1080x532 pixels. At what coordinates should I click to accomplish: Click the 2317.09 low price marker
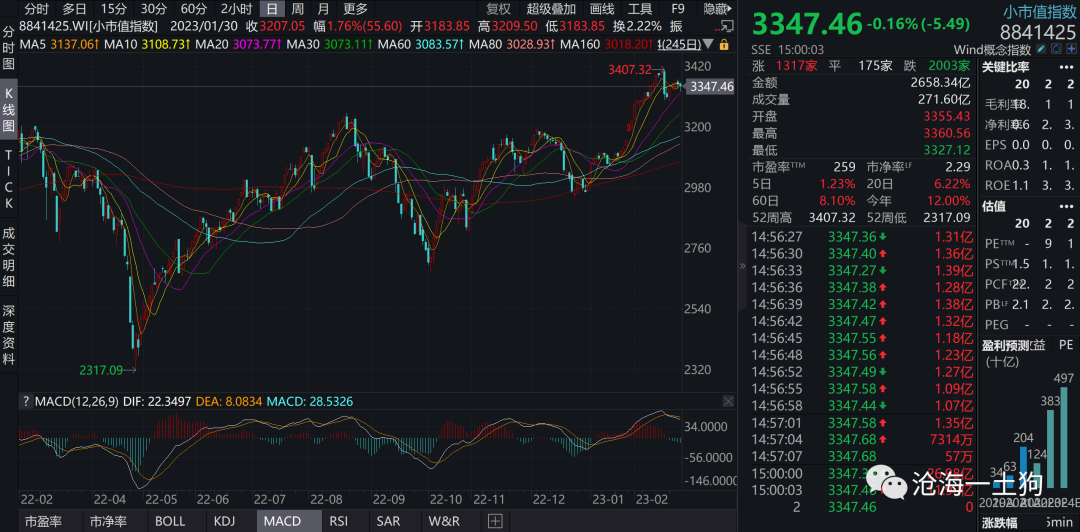tap(101, 370)
